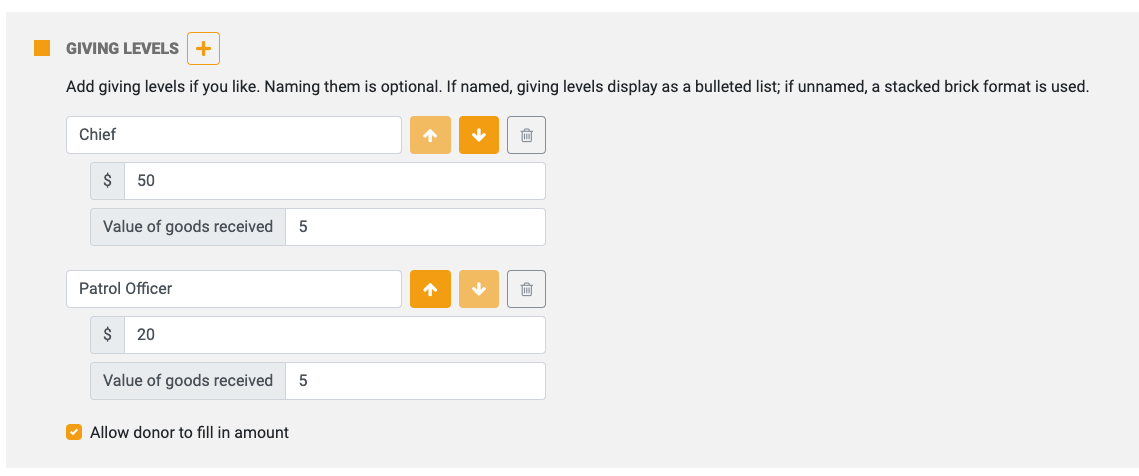This screenshot has width=1139, height=476.
Task: Click the orange square beside Giving Levels
Action: pos(42,49)
